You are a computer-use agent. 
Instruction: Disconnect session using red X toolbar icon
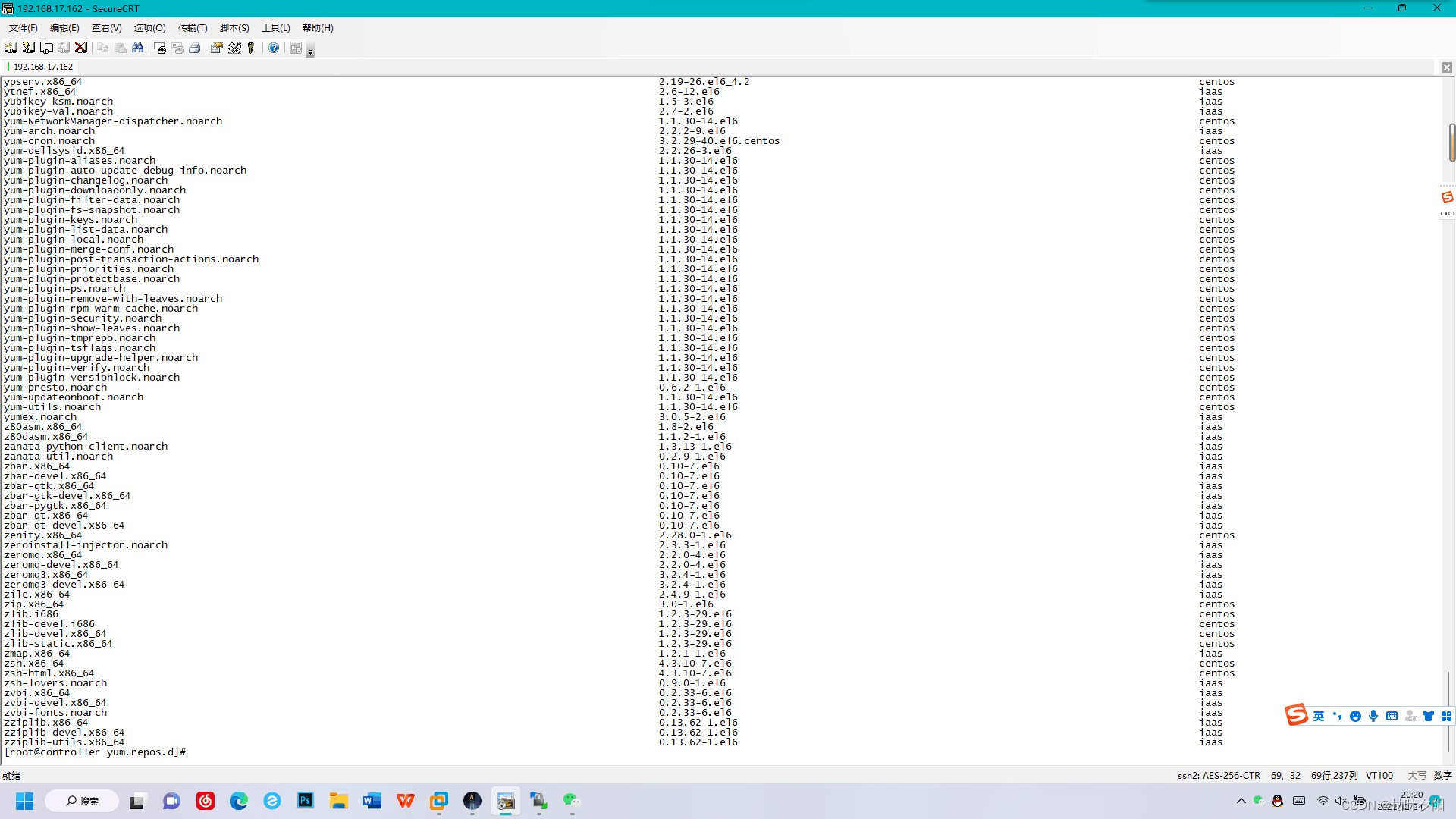tap(81, 47)
